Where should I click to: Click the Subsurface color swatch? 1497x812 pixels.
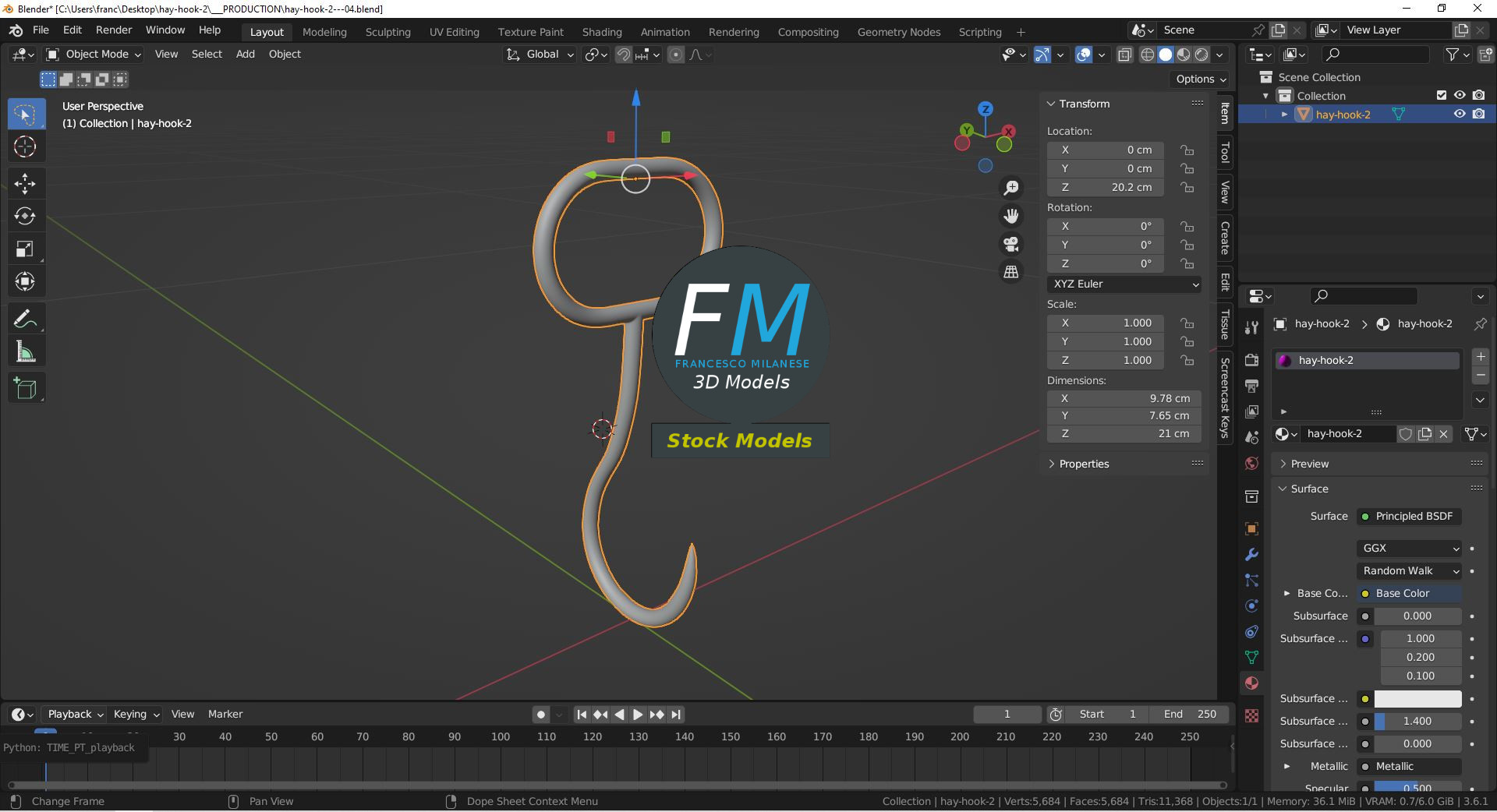pyautogui.click(x=1417, y=699)
